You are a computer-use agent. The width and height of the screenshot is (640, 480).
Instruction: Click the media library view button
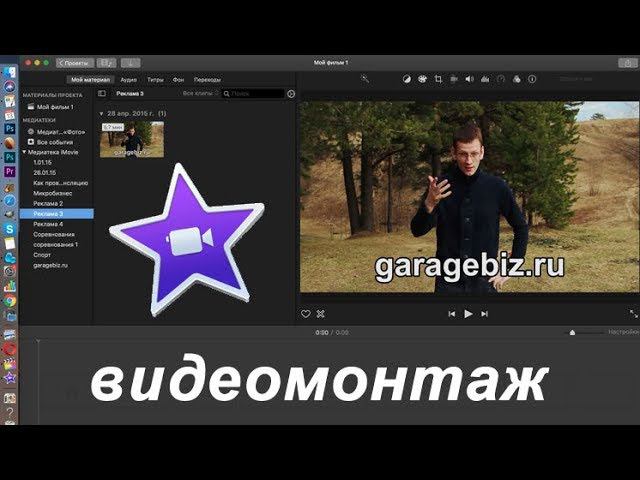106,63
